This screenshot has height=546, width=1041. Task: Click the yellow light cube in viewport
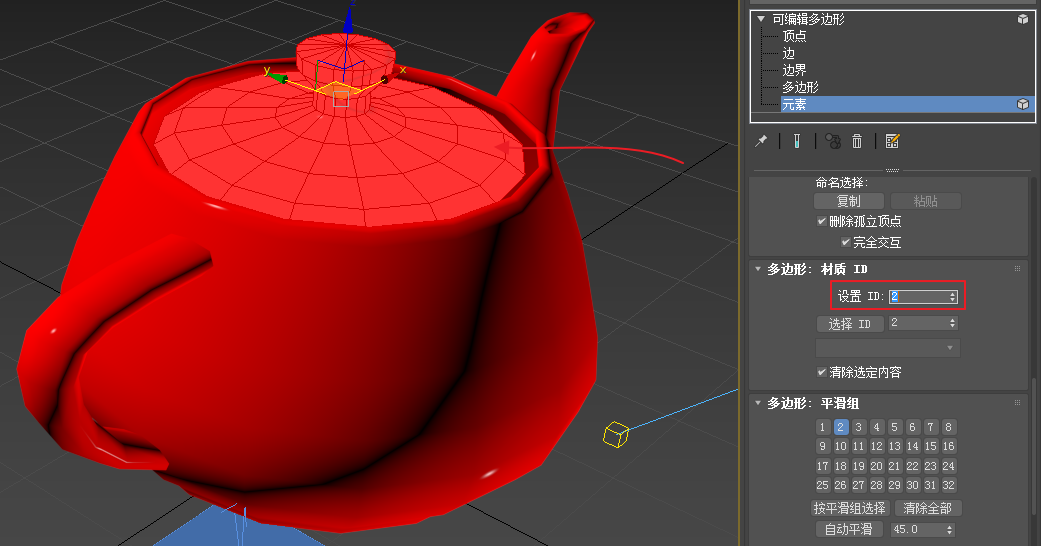pos(615,434)
